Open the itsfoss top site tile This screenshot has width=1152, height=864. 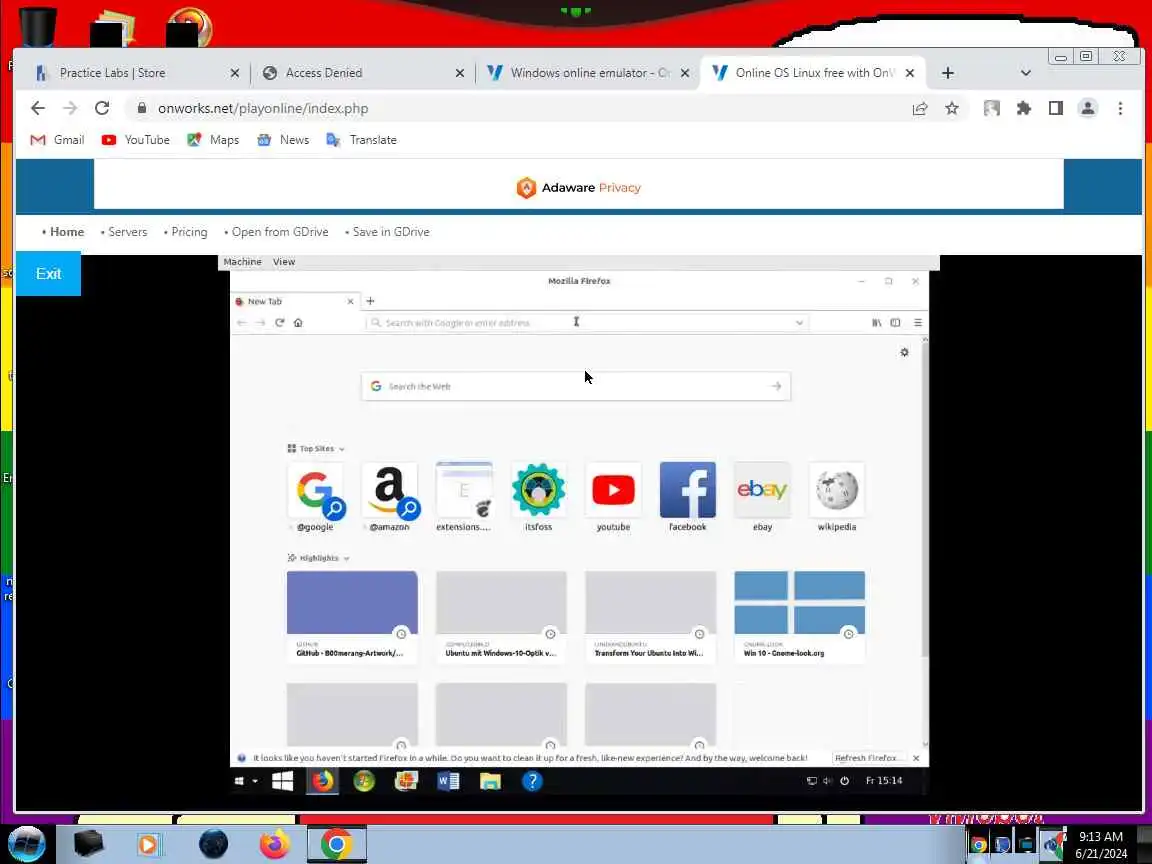tap(539, 497)
